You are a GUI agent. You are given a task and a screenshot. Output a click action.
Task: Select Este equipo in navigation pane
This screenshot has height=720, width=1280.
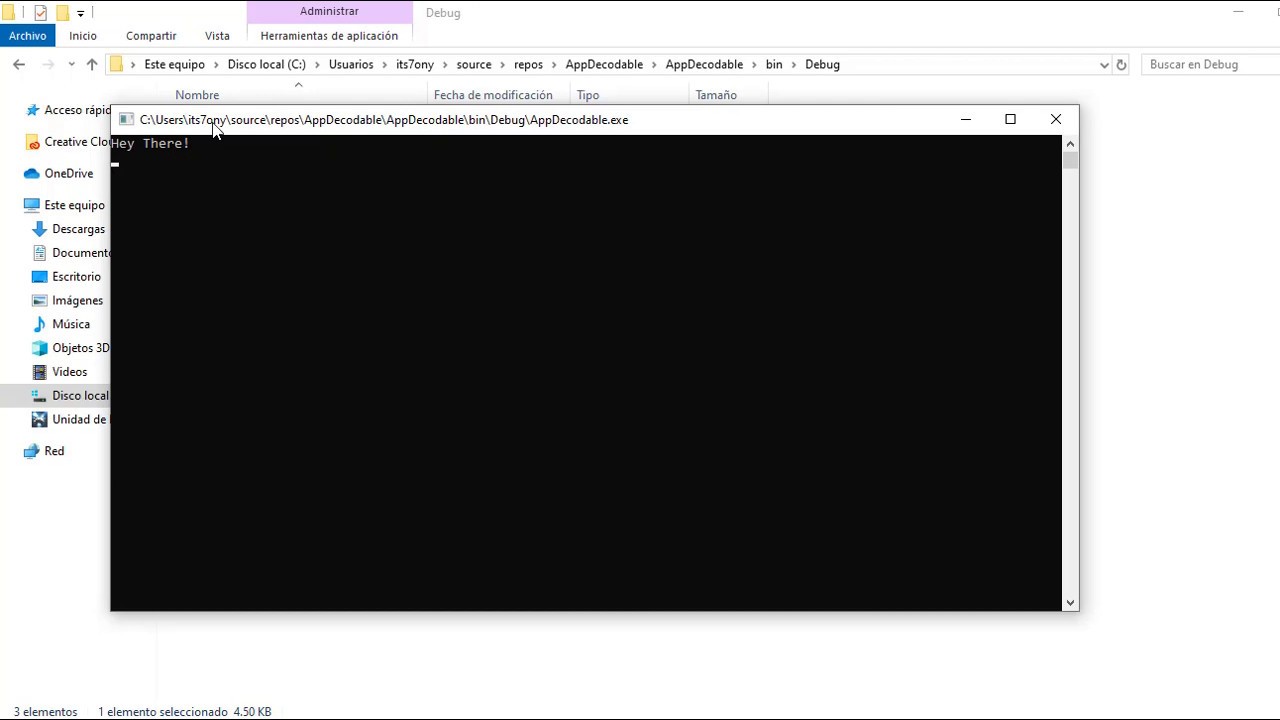74,205
